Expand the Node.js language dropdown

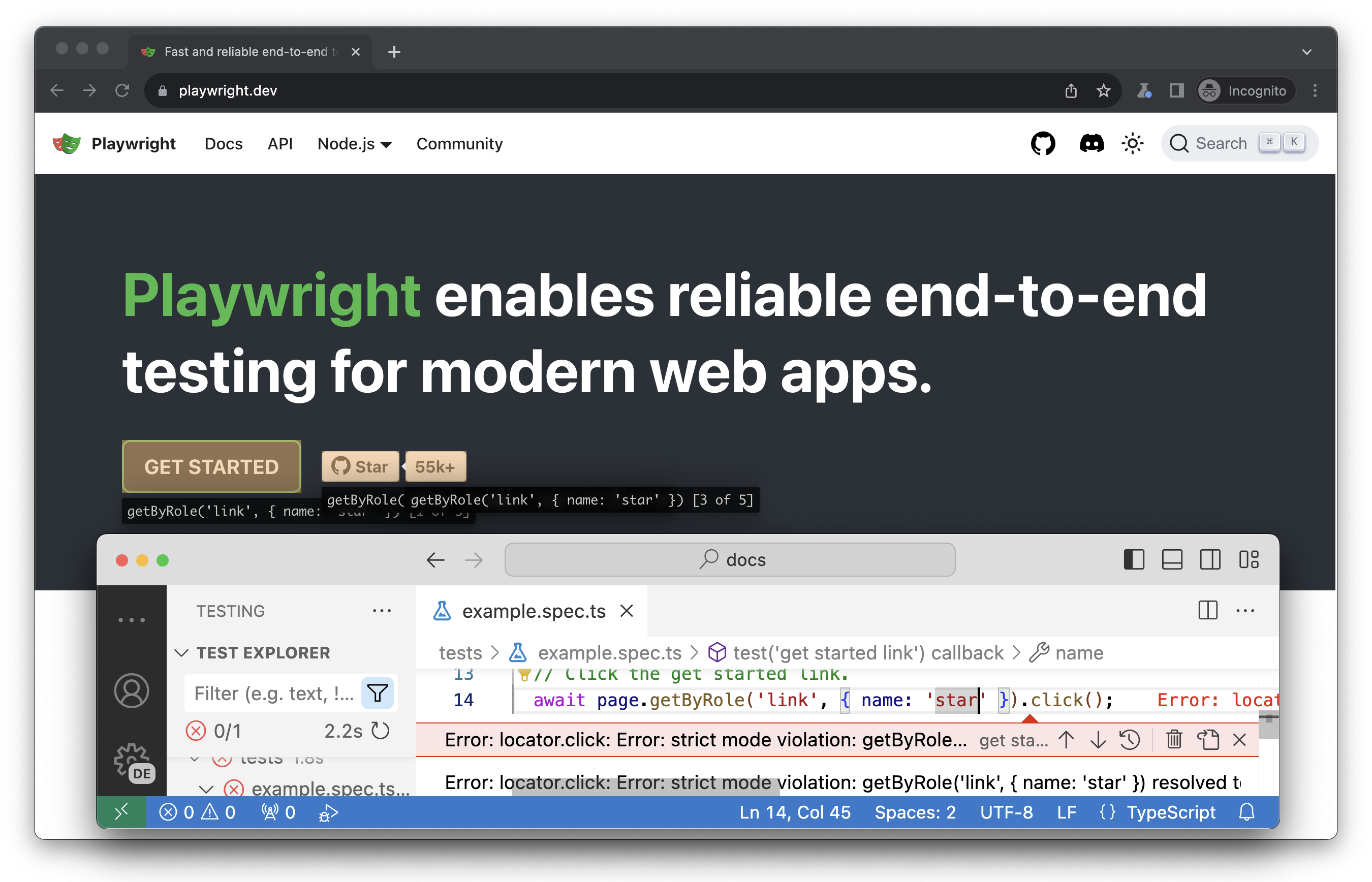click(x=354, y=144)
